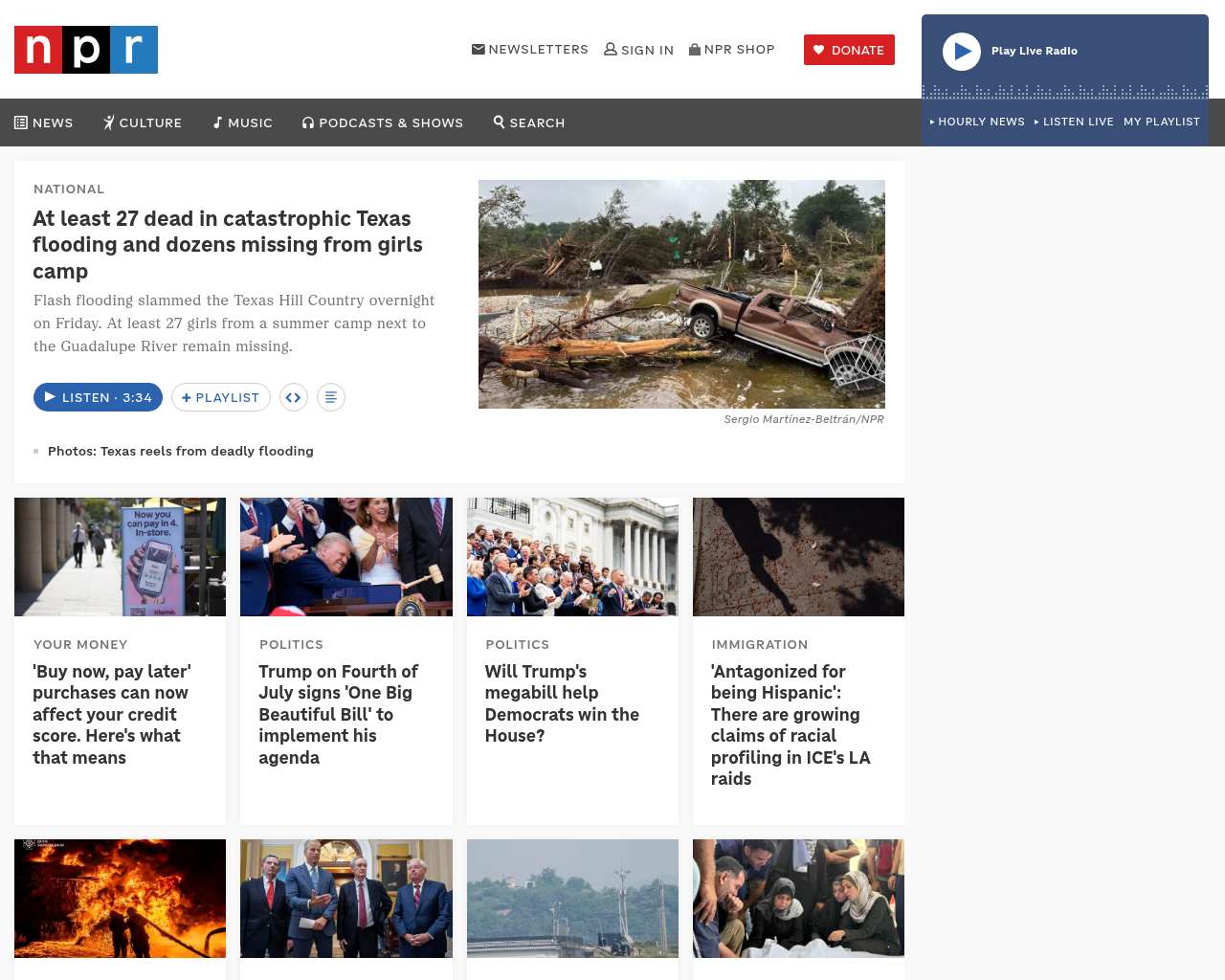The width and height of the screenshot is (1225, 980).
Task: Click the flooded truck photo
Action: (x=681, y=294)
